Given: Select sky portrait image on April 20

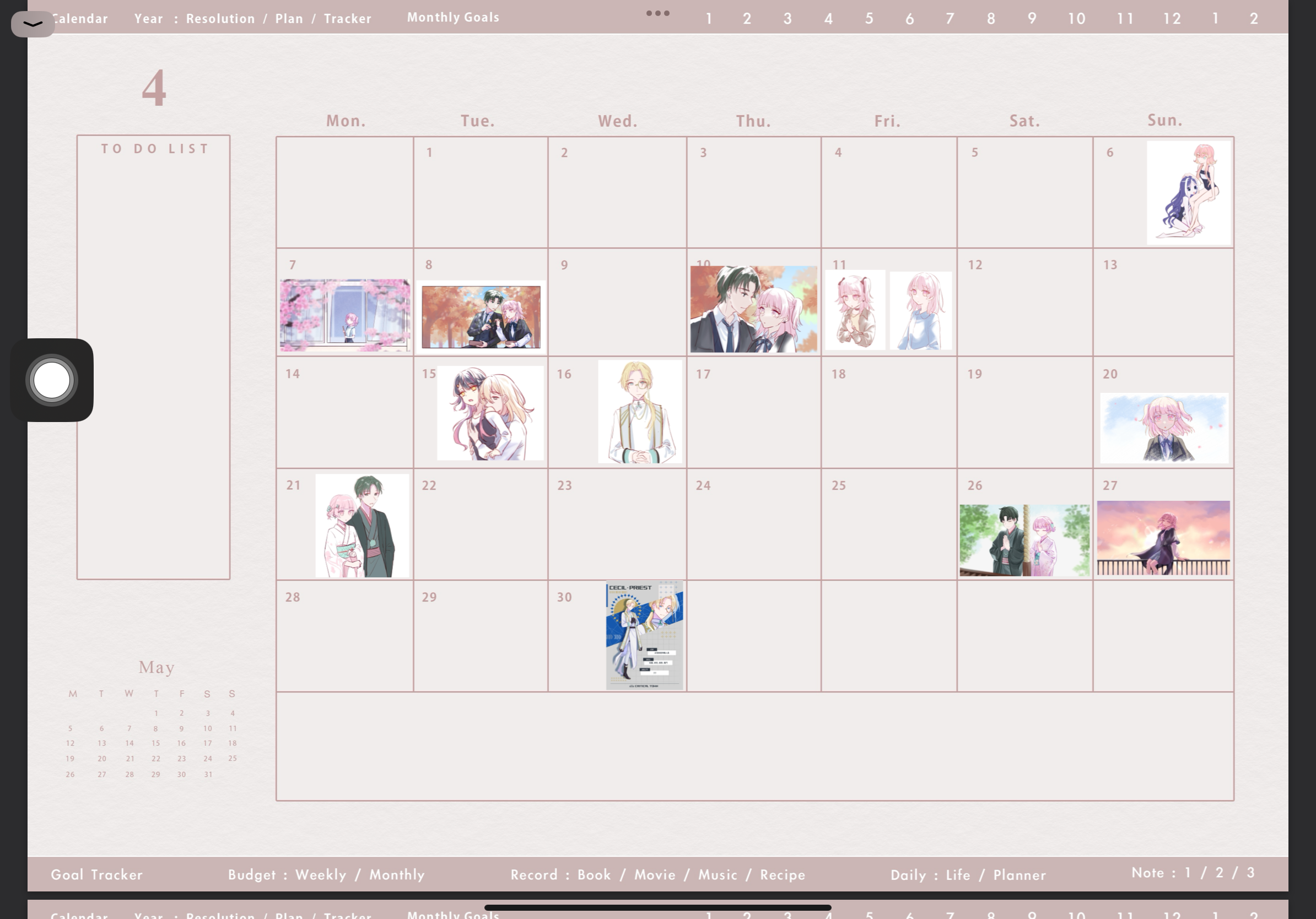Looking at the screenshot, I should click(x=1164, y=428).
